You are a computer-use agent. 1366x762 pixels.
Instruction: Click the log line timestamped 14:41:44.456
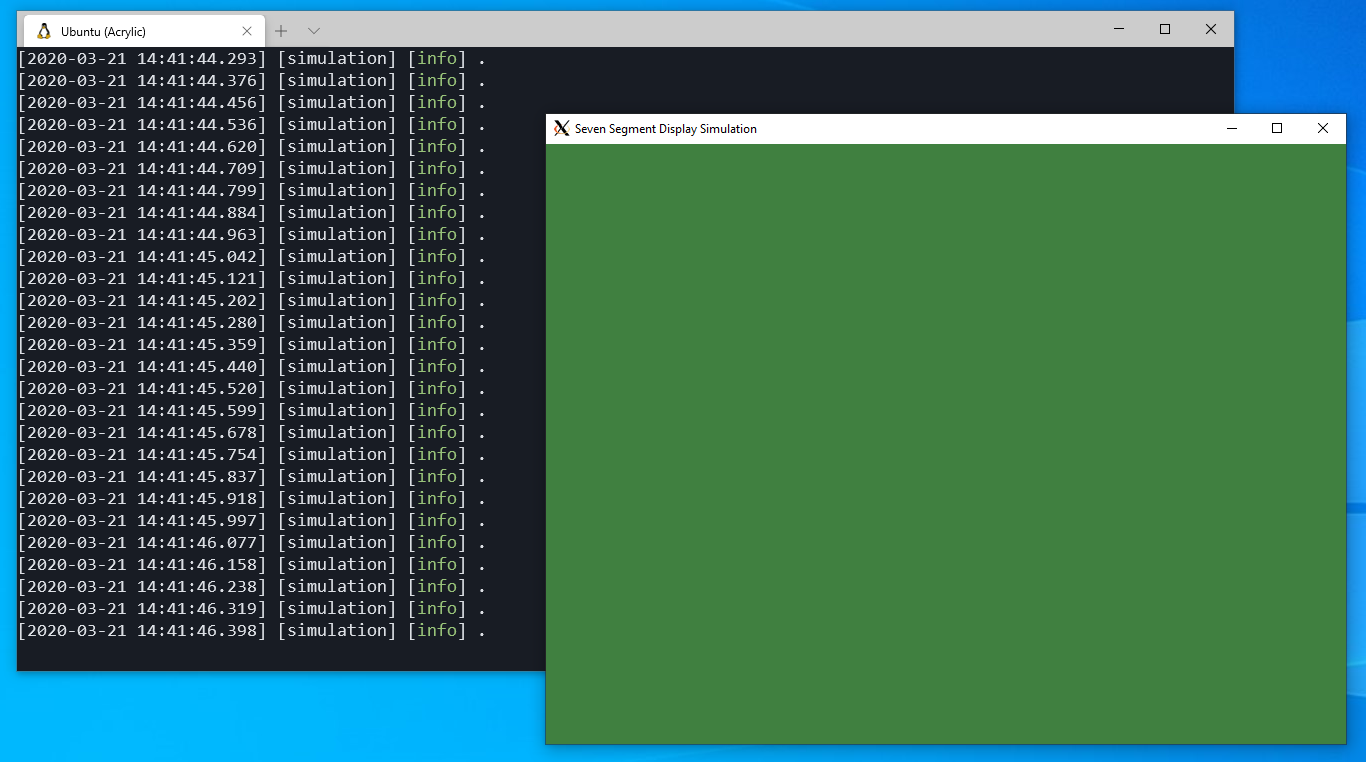253,102
